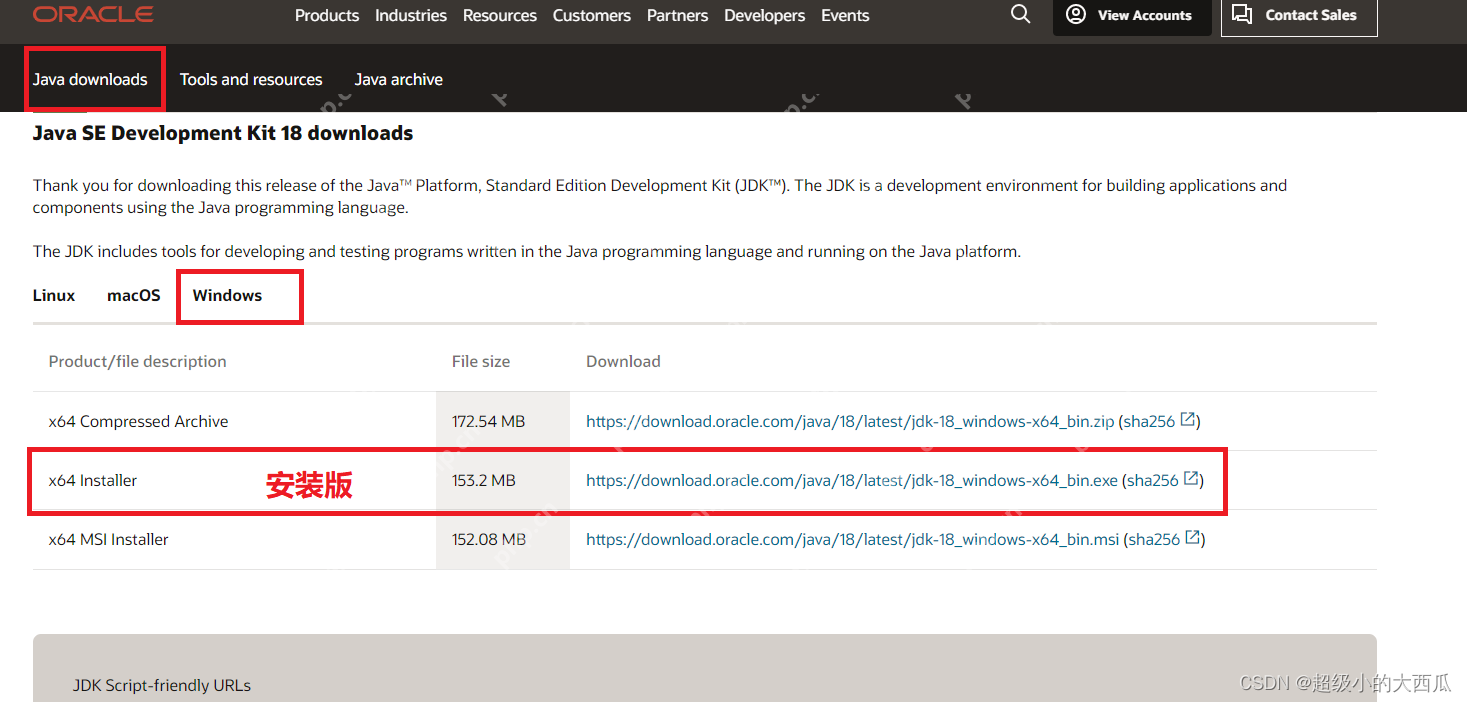The width and height of the screenshot is (1467, 702).
Task: Open the Resources menu
Action: point(500,15)
